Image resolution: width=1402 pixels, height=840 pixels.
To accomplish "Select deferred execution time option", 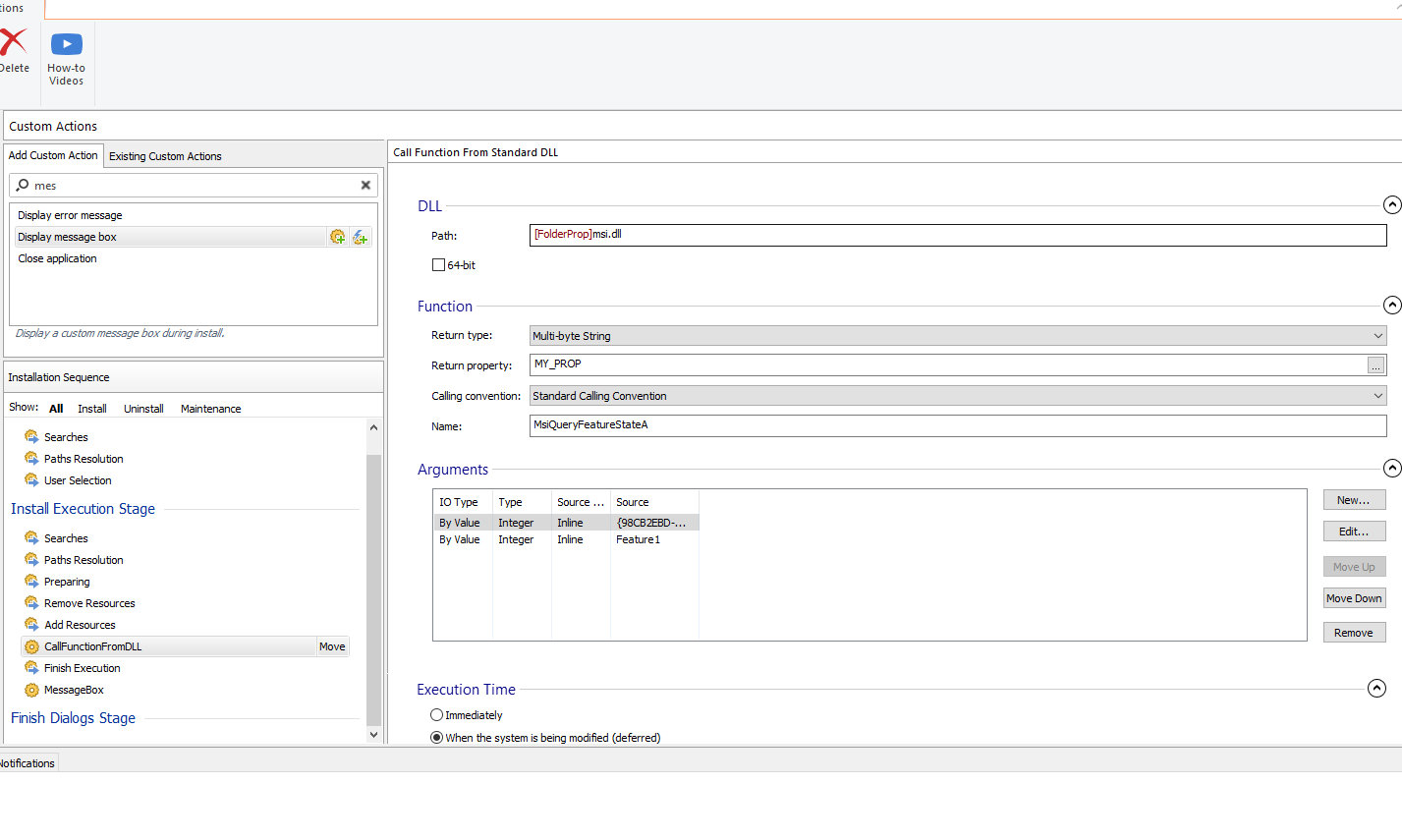I will [436, 738].
